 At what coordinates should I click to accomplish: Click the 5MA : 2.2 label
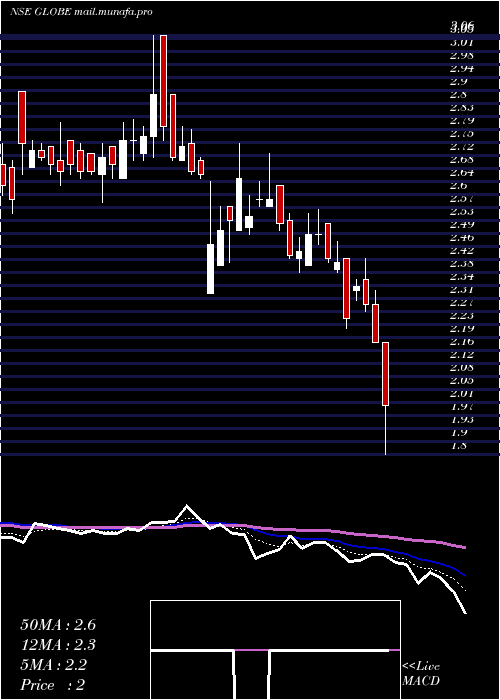pyautogui.click(x=54, y=665)
